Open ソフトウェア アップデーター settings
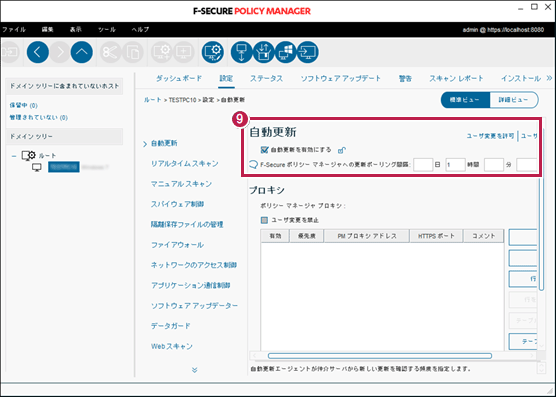 coord(194,306)
